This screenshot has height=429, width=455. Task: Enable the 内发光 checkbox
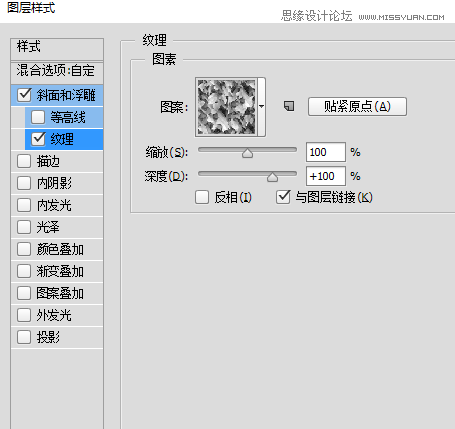pos(24,205)
